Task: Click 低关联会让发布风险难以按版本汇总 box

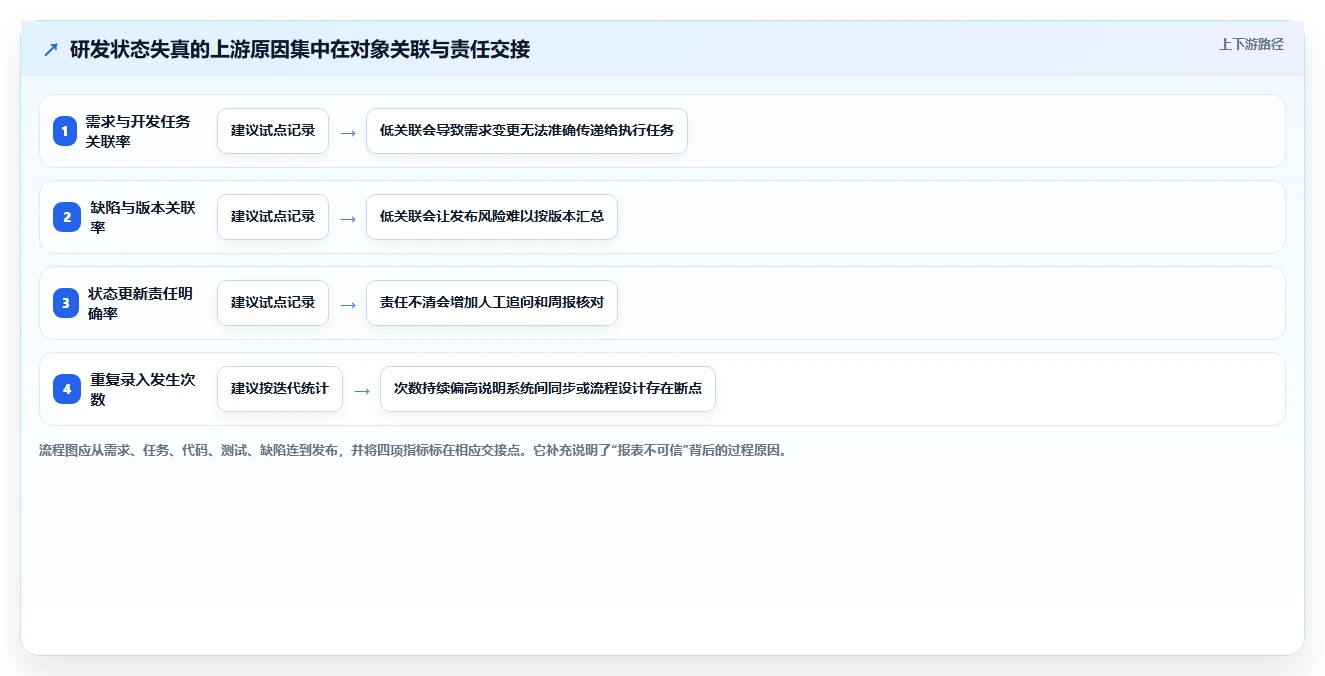Action: 492,217
